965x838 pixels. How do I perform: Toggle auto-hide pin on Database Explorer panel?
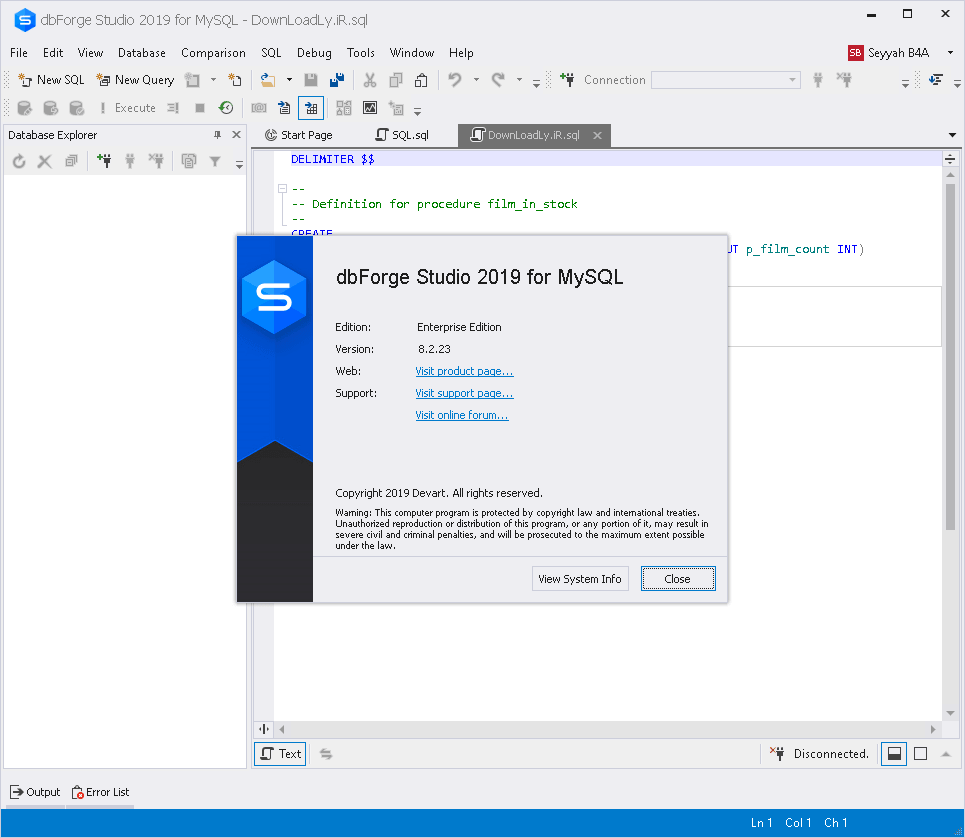click(x=218, y=134)
